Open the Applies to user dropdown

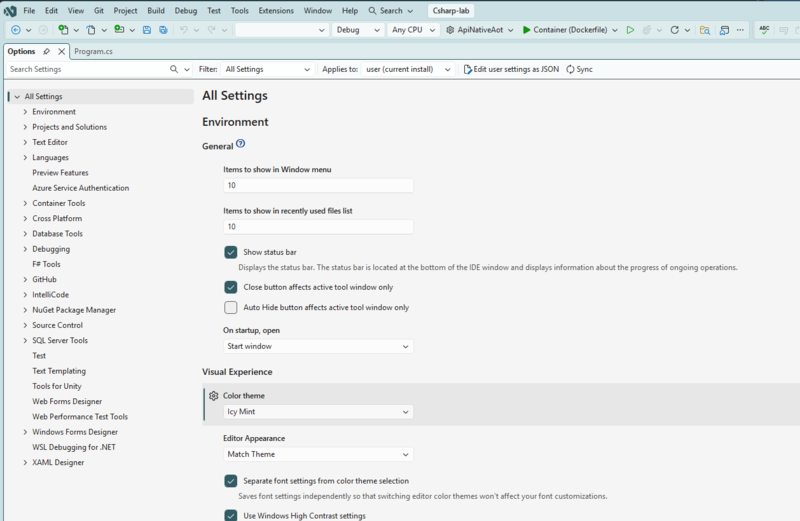(408, 69)
